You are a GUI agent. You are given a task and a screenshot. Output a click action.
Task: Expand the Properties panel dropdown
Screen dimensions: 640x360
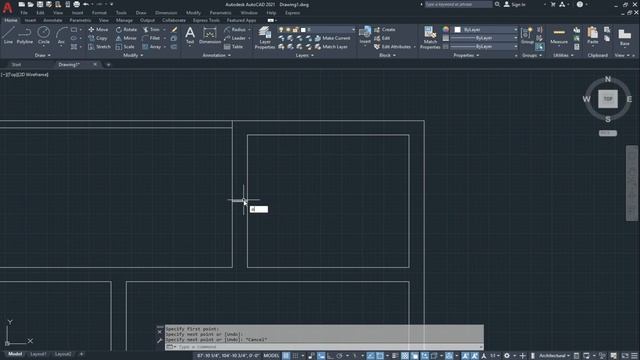tap(466, 55)
